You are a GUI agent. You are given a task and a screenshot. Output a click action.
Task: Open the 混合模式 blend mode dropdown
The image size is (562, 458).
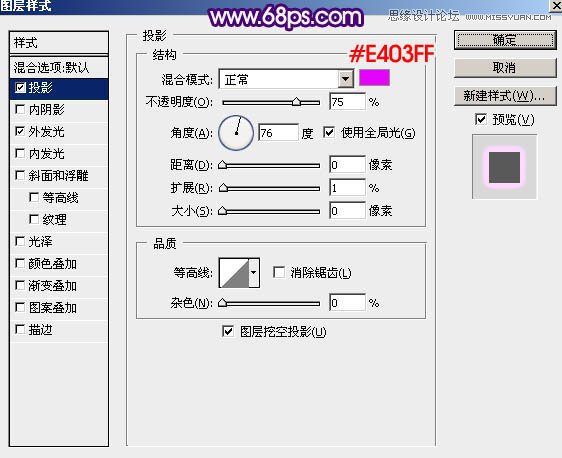(x=346, y=79)
